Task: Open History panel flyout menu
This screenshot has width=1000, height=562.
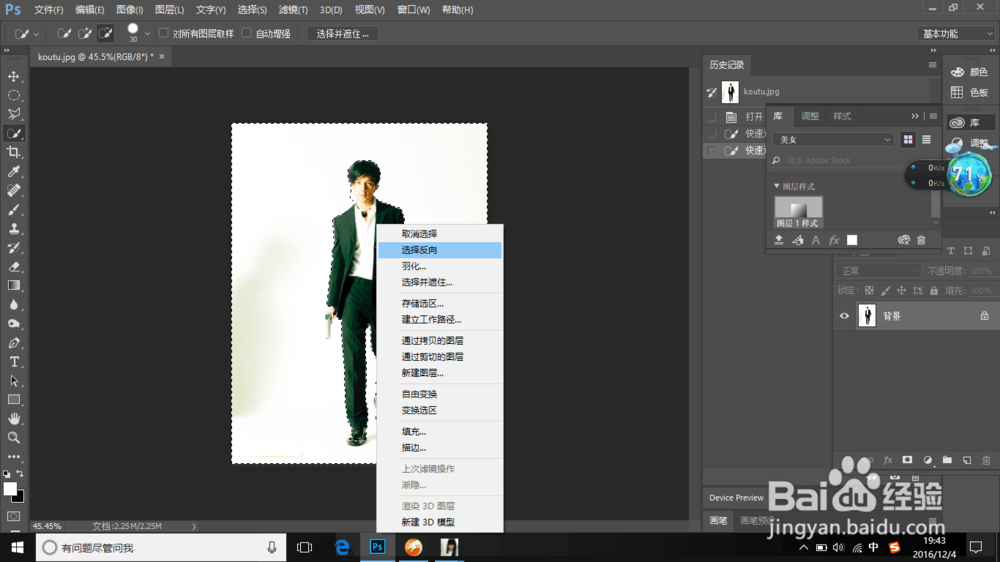Action: [x=932, y=65]
